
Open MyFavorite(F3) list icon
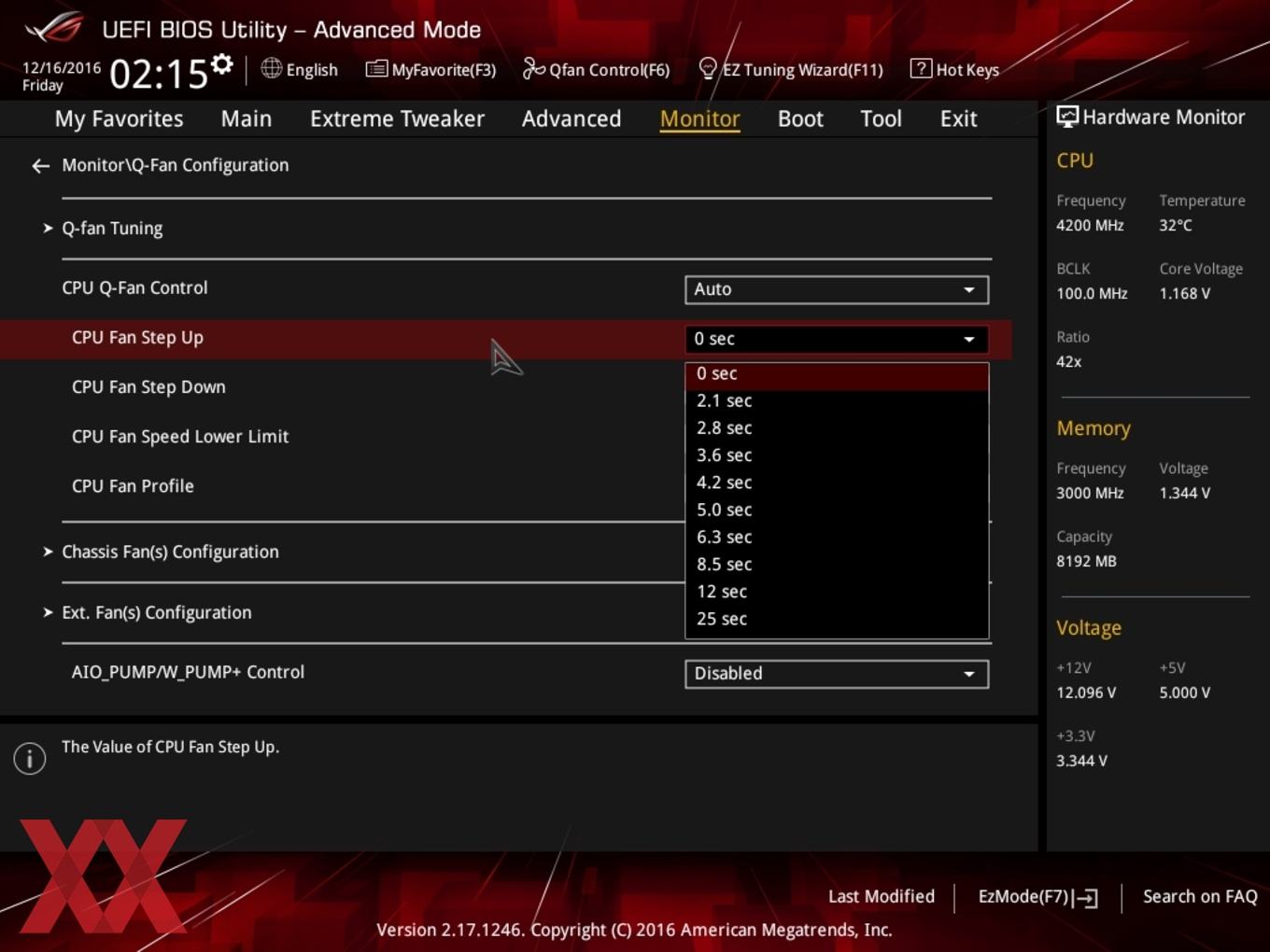[x=375, y=69]
